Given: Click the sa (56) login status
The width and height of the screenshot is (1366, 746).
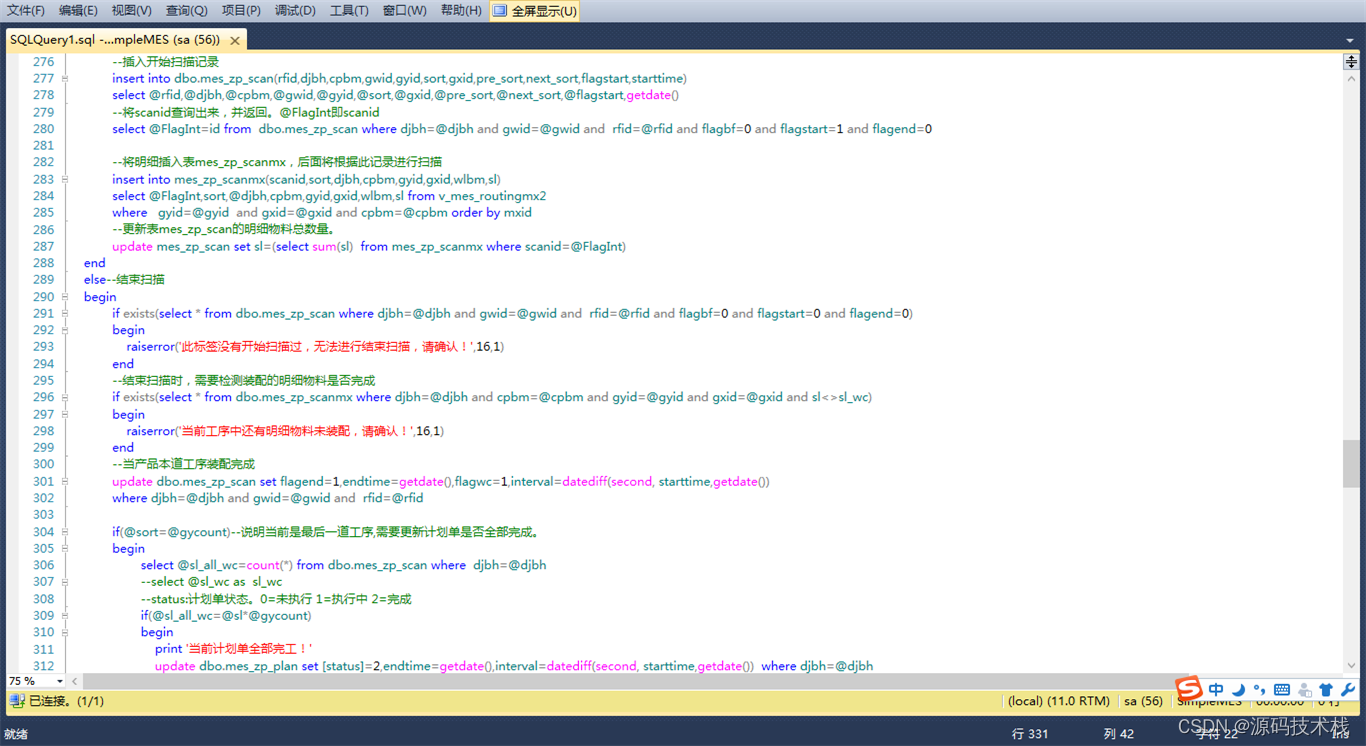Looking at the screenshot, I should (1143, 701).
